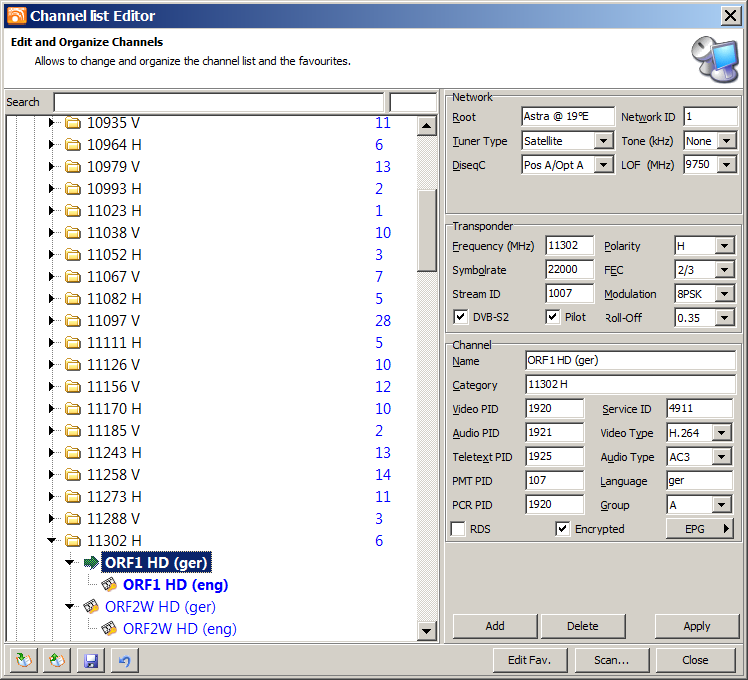Click the green arrow icon beside ORF1 HD (ger)

click(x=91, y=563)
